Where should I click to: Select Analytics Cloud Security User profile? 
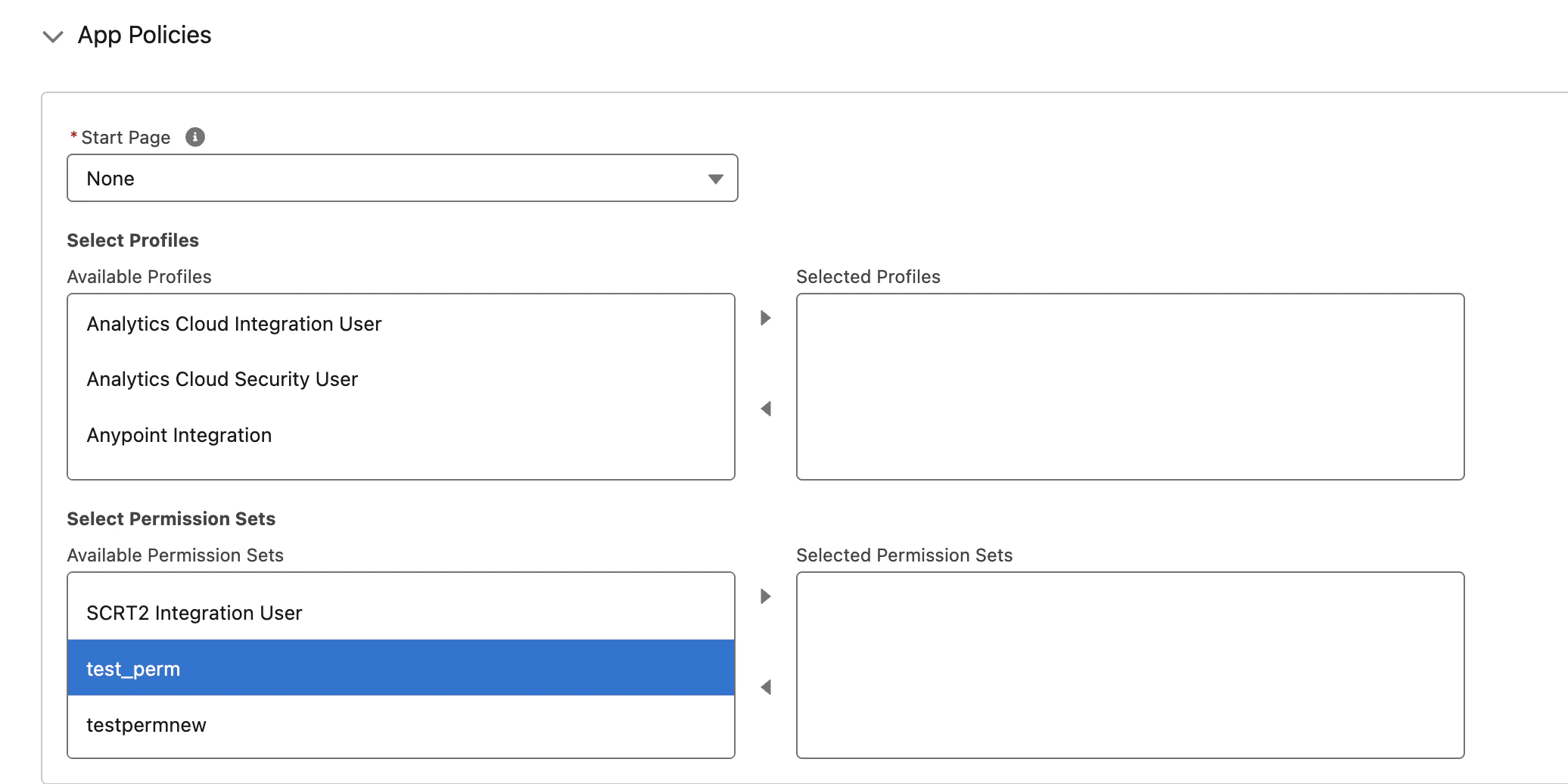coord(222,379)
